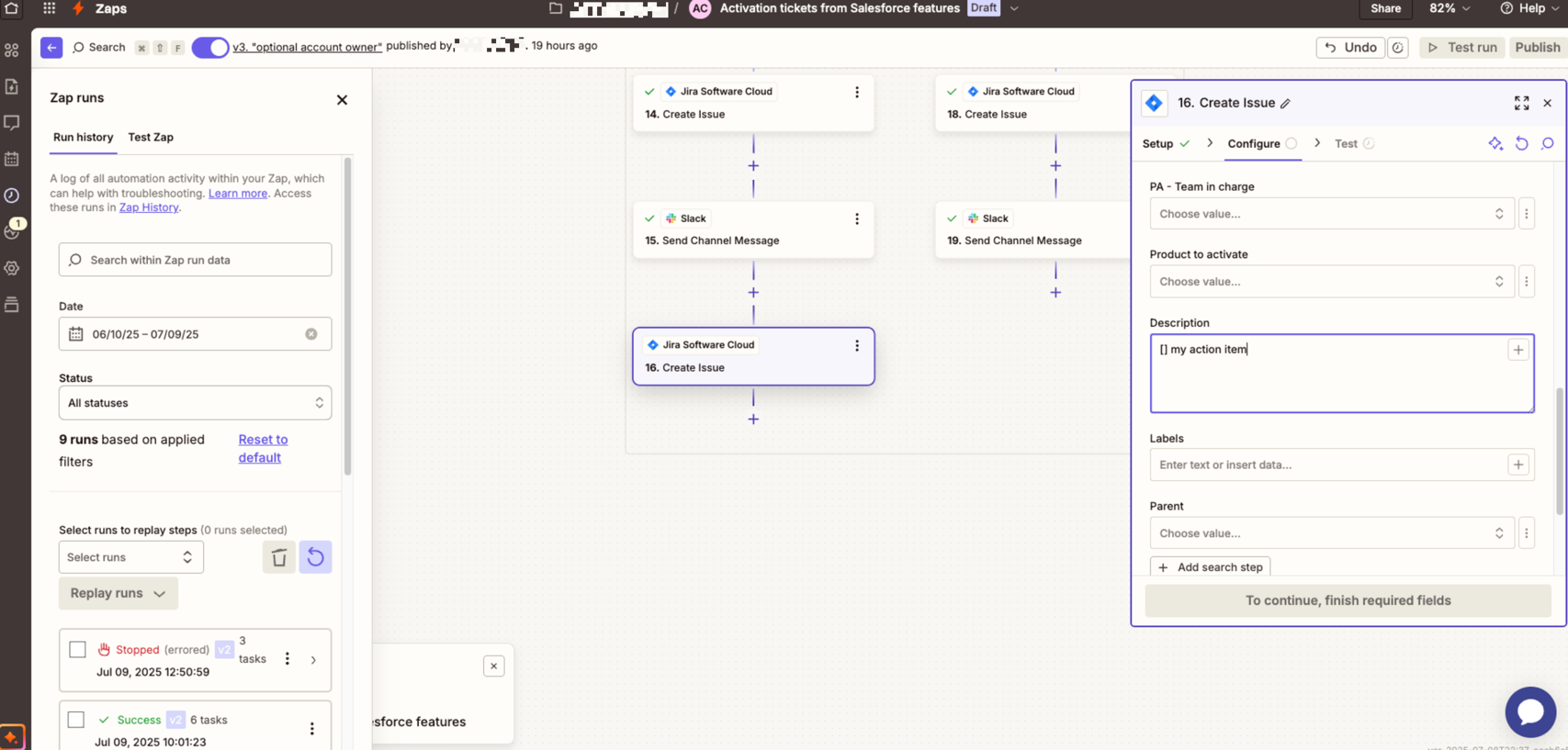The image size is (1568, 750).
Task: Add step below 16 Create Issue
Action: (753, 420)
